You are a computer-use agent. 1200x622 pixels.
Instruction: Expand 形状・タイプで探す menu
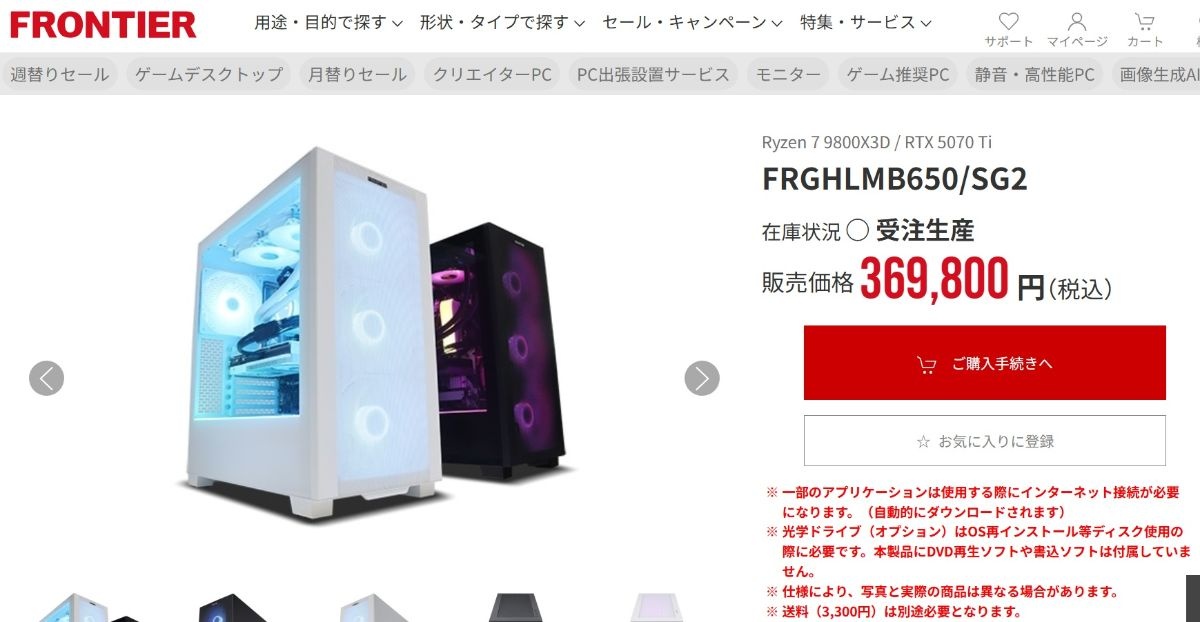(x=502, y=22)
